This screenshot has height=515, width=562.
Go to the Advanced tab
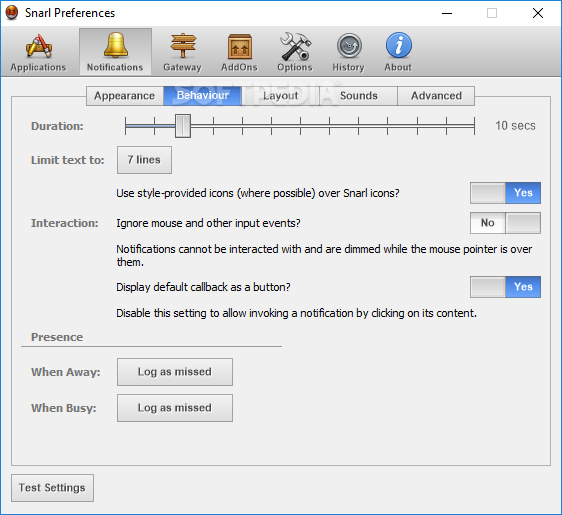click(x=436, y=96)
